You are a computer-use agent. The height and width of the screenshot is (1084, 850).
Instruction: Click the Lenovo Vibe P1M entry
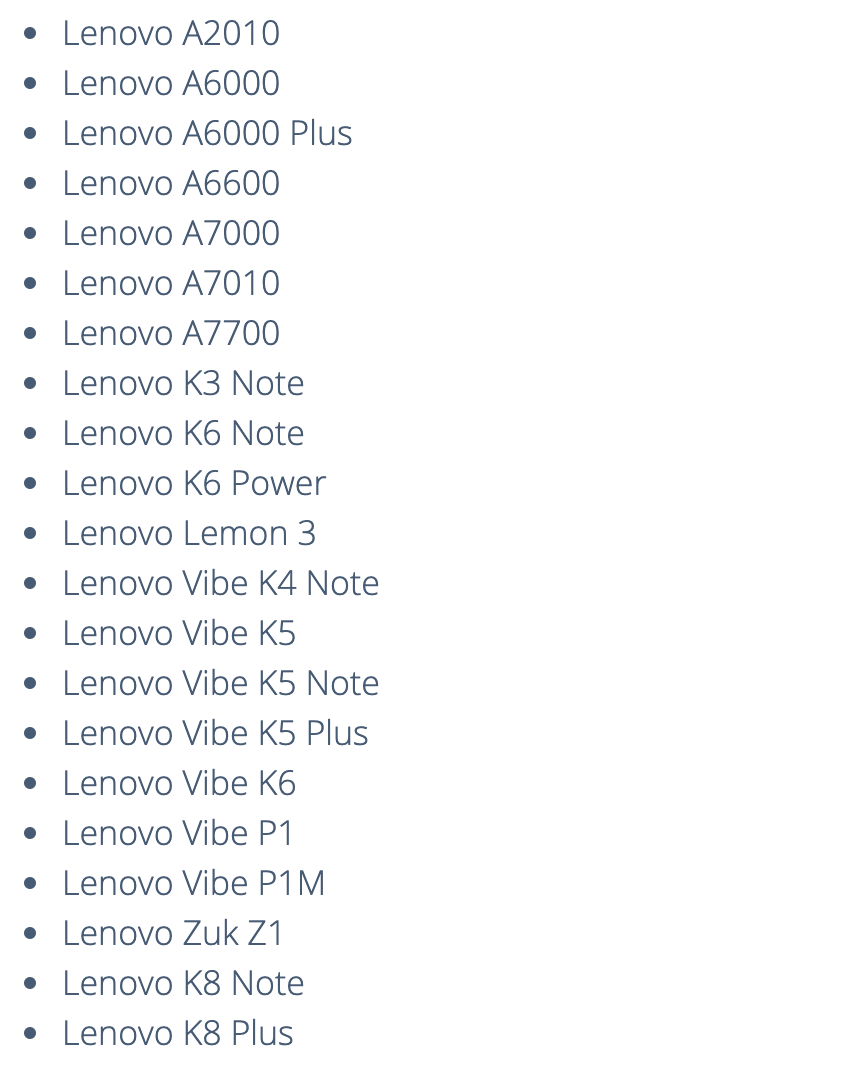tap(193, 883)
